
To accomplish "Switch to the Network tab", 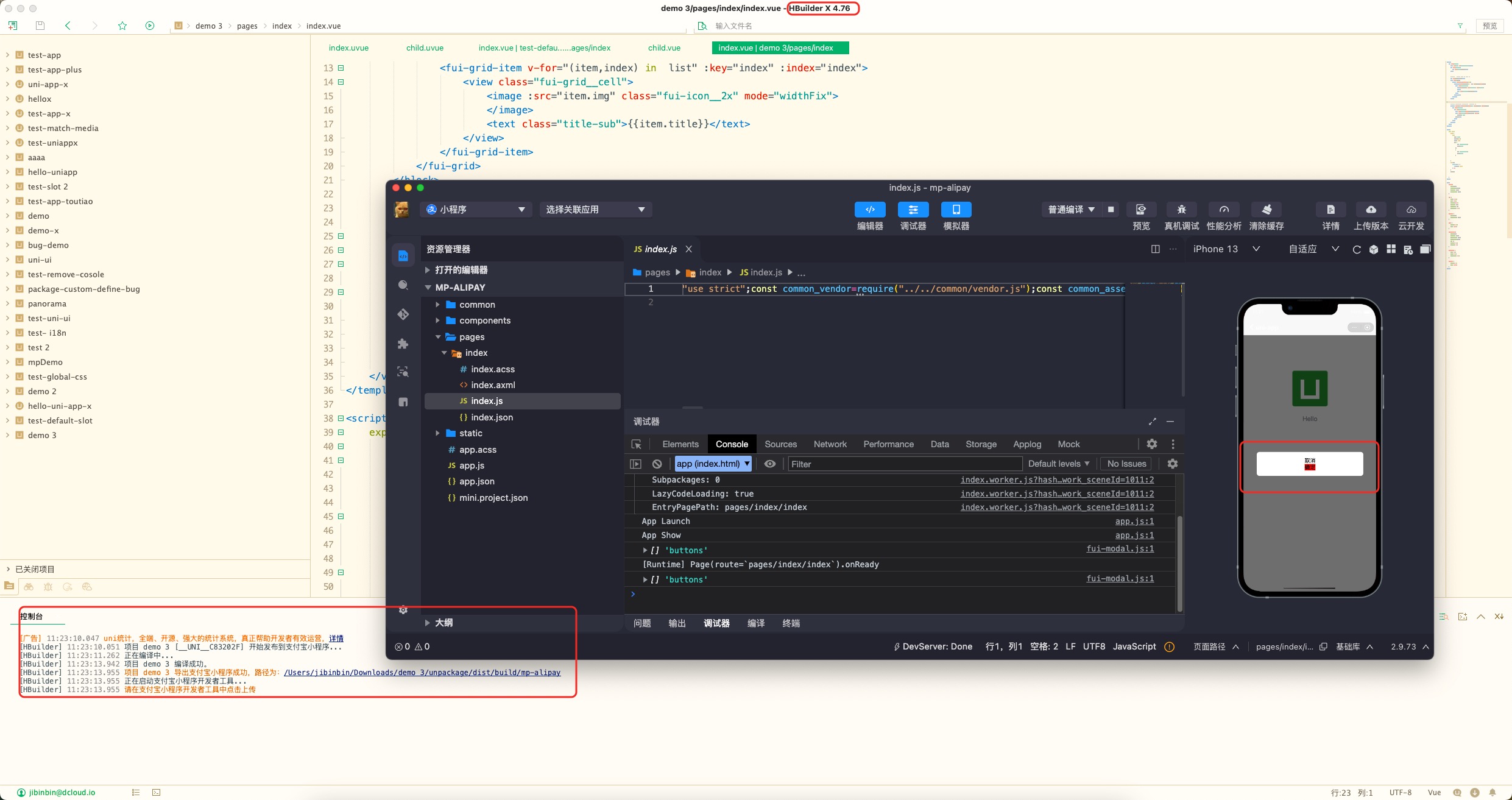I will pos(830,444).
